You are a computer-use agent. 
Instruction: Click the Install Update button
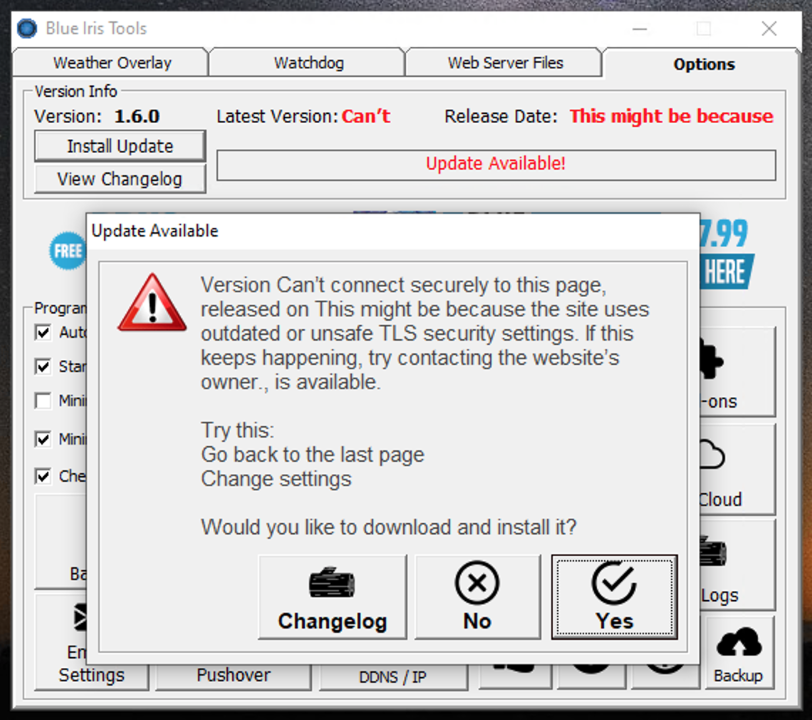pos(120,146)
